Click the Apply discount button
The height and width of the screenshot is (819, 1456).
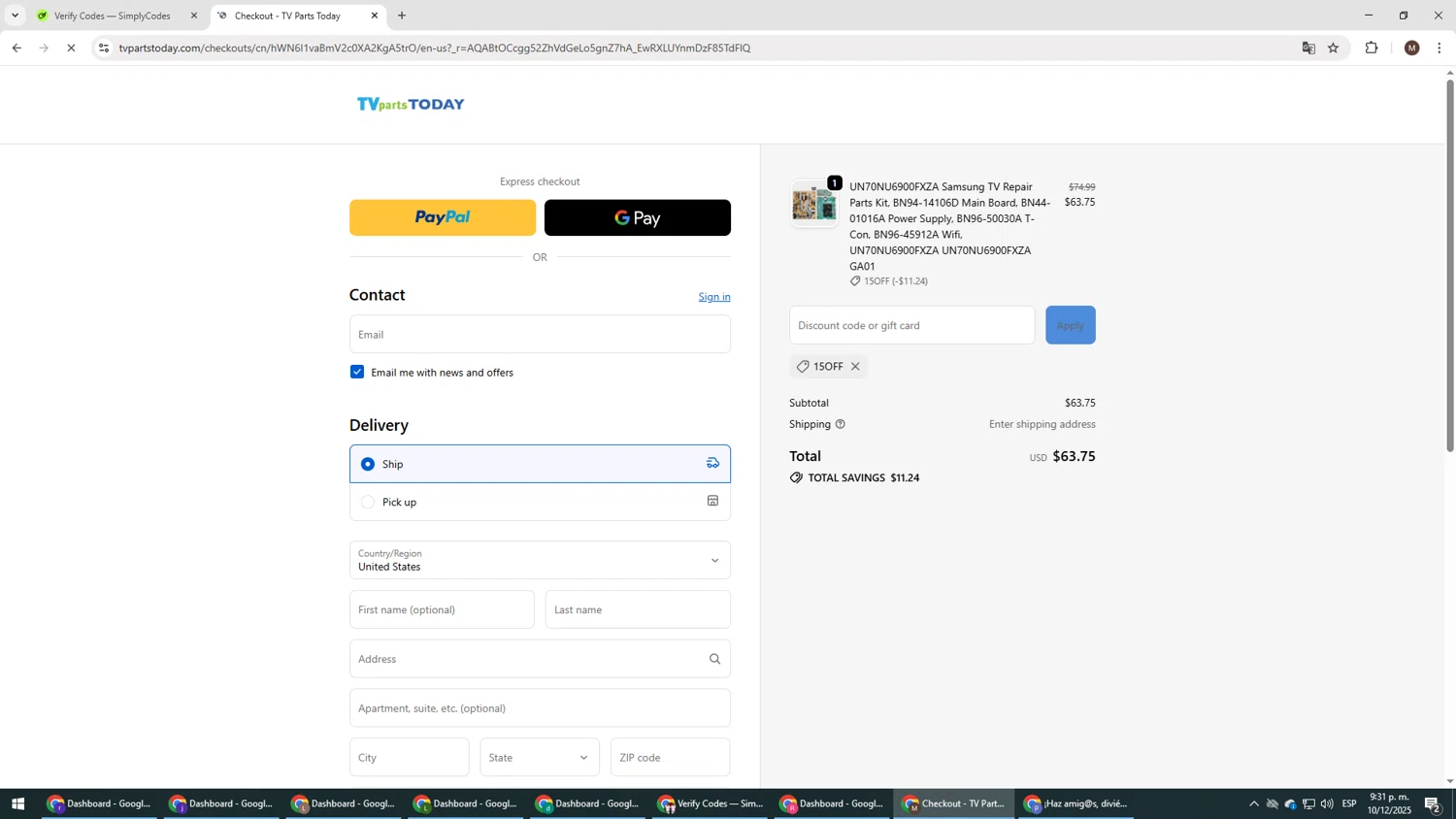click(x=1070, y=325)
